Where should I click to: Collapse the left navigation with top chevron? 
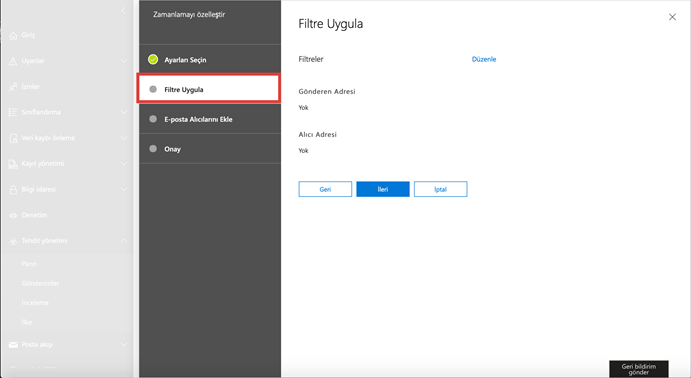pos(124,10)
